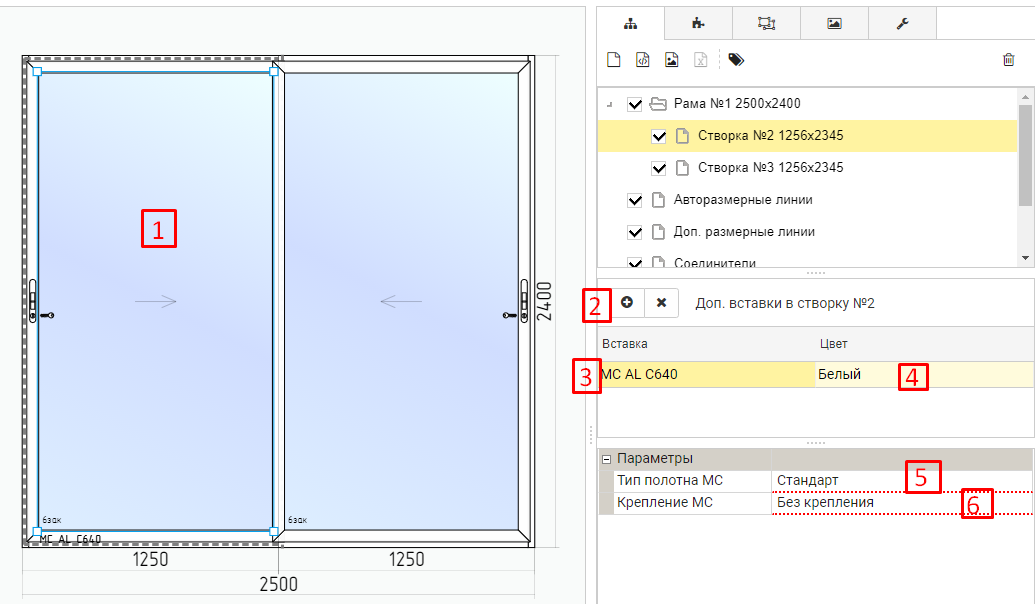The height and width of the screenshot is (604, 1035).
Task: Click the trash bin delete icon
Action: click(1009, 60)
